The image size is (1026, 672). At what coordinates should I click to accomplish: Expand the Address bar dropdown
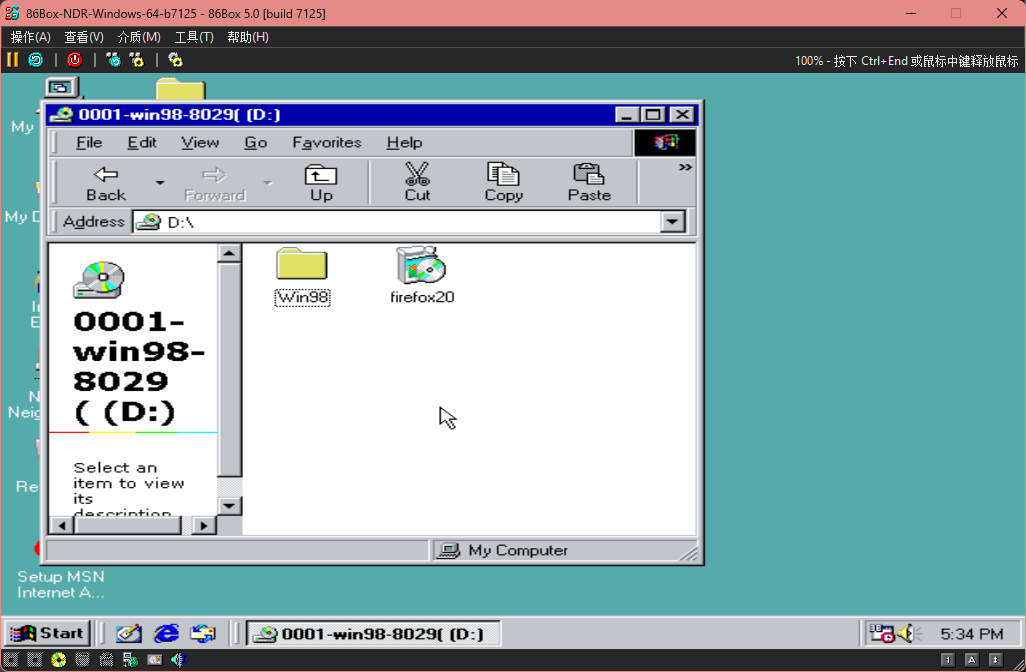point(672,222)
